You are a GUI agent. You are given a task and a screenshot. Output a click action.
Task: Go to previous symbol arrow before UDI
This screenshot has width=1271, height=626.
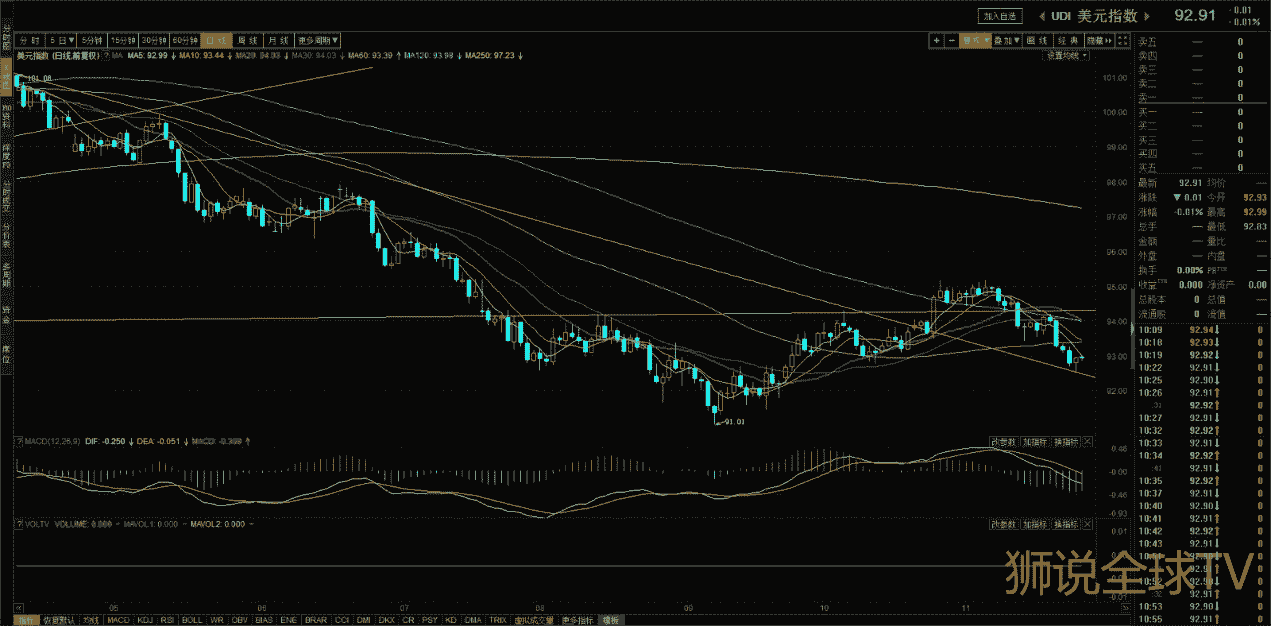coord(1041,16)
